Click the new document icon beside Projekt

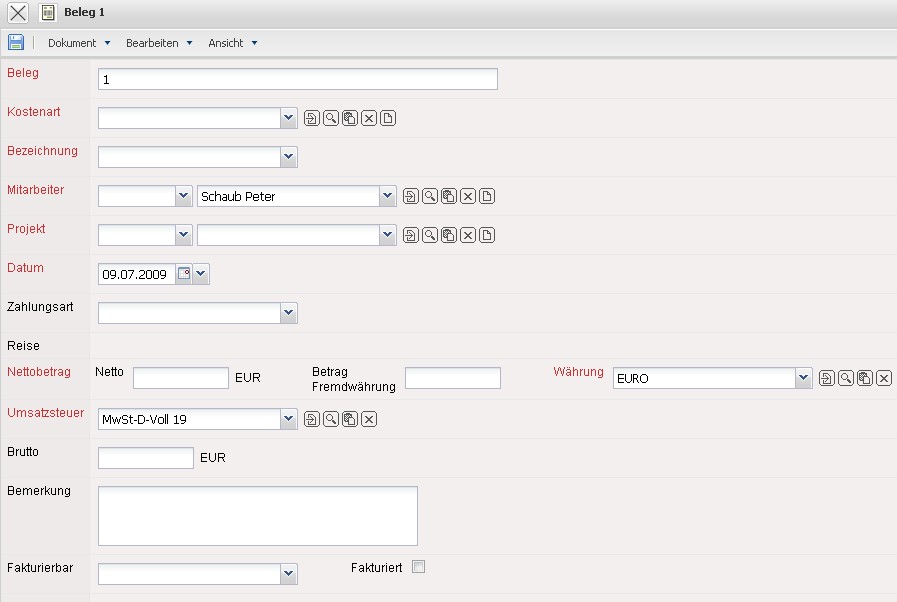487,236
